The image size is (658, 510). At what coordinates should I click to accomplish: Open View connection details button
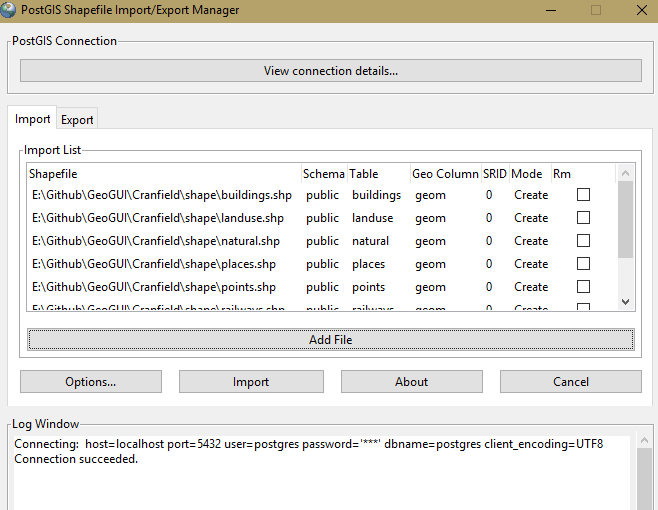click(331, 71)
